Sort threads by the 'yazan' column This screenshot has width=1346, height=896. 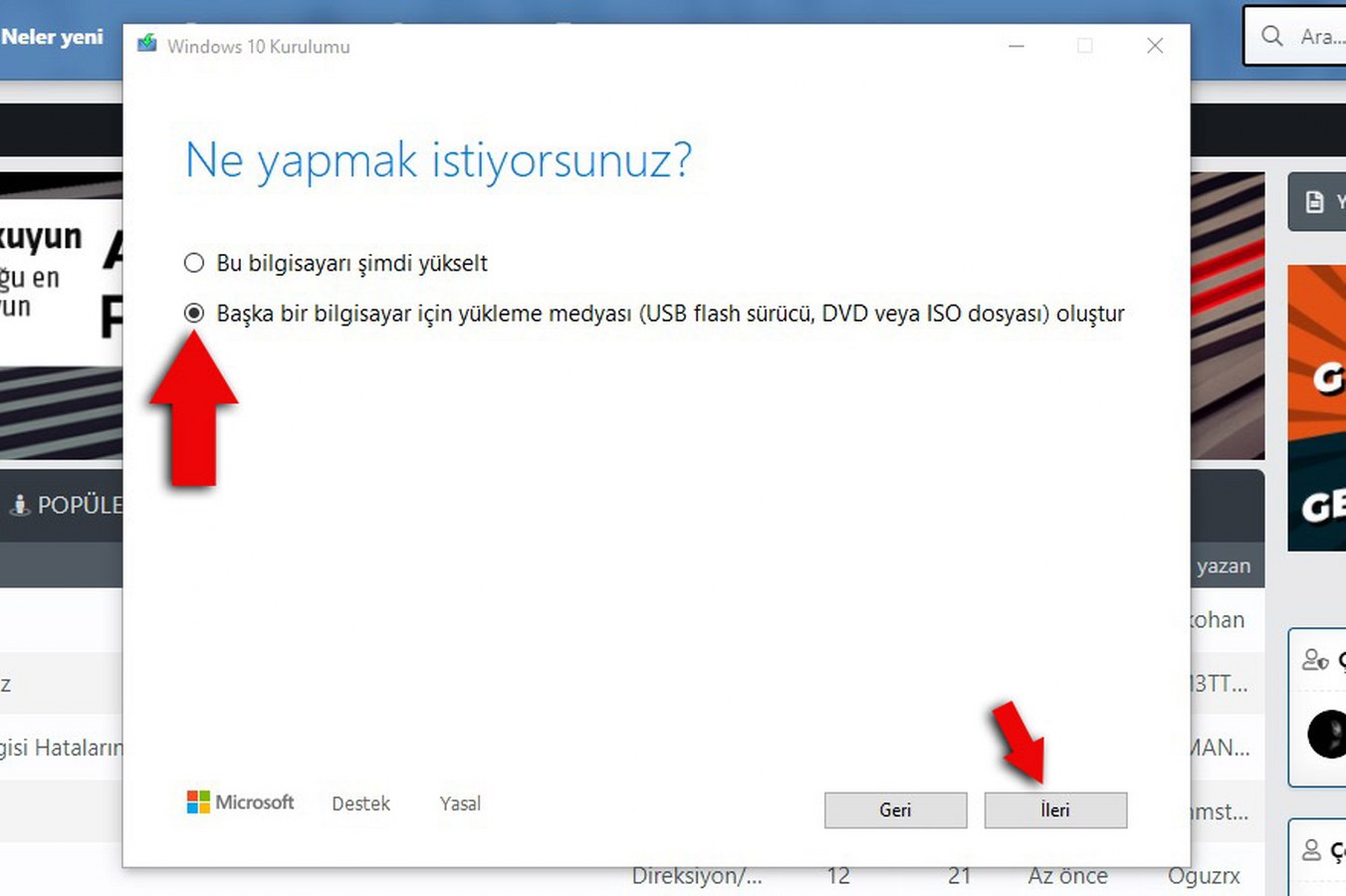click(1223, 565)
